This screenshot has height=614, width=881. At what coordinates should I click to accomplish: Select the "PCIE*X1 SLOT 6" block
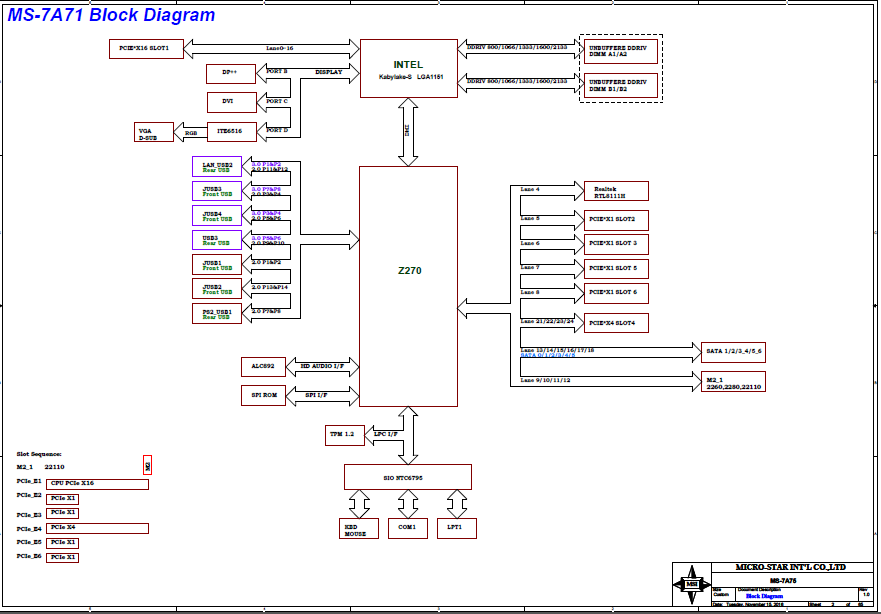(x=616, y=293)
